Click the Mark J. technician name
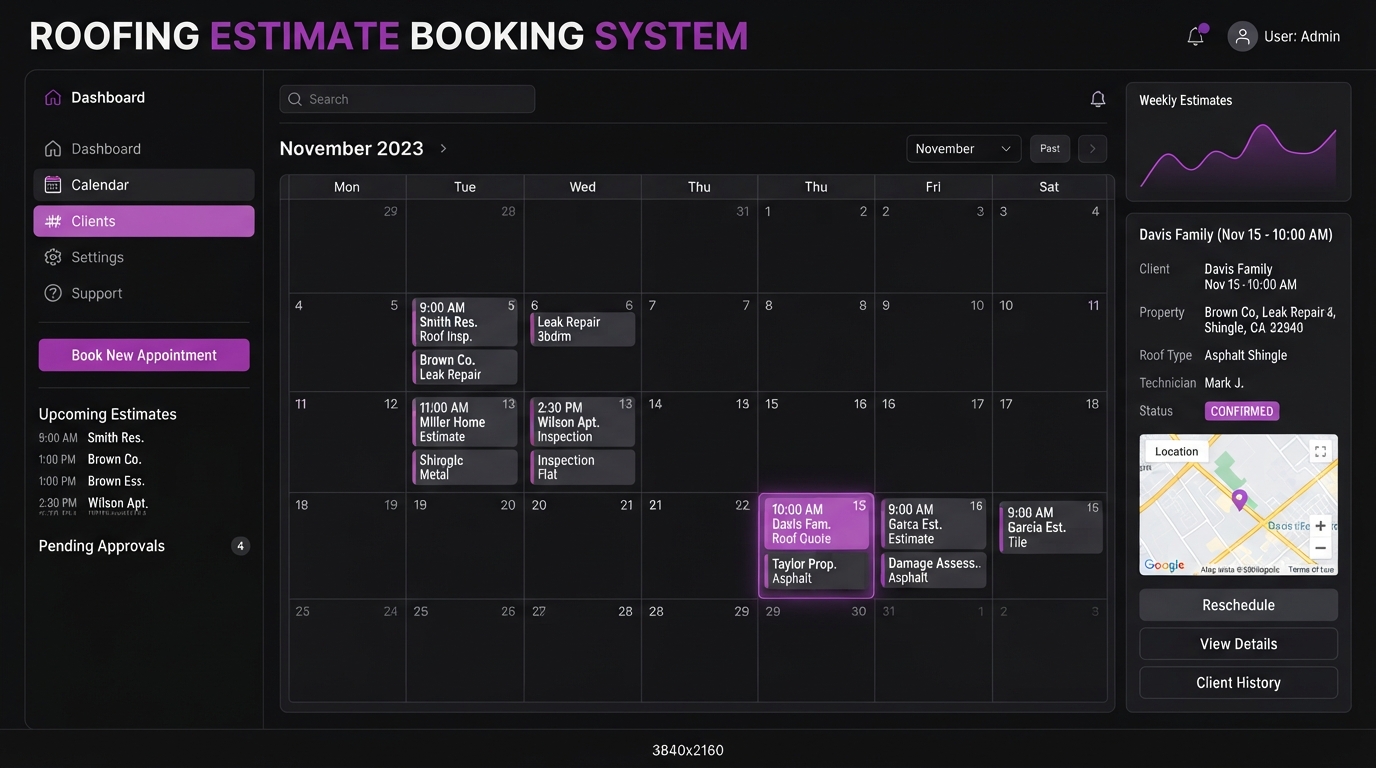1376x768 pixels. coord(1224,383)
